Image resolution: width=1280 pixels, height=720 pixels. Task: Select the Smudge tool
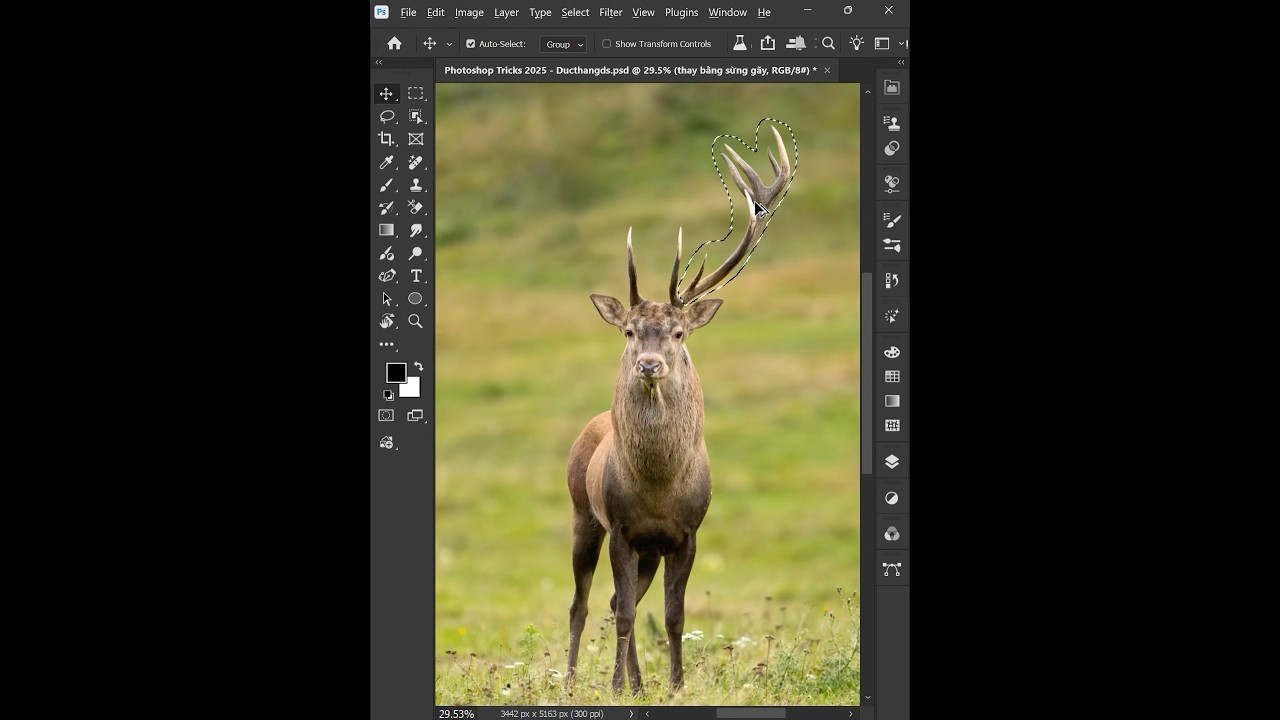pos(415,230)
